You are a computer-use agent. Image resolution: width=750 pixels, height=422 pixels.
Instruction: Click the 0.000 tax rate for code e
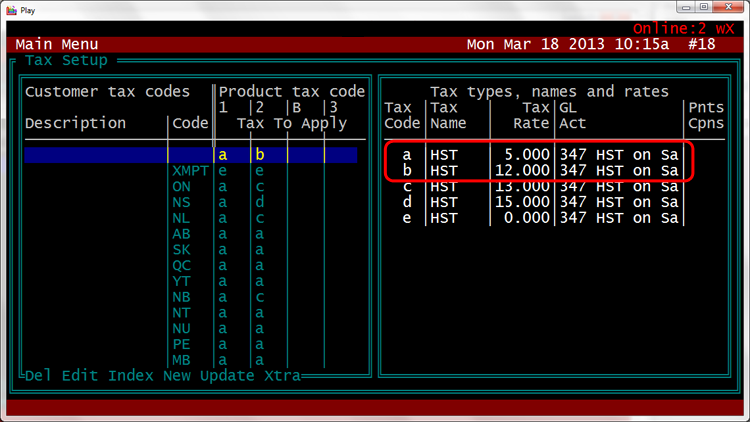click(x=523, y=217)
